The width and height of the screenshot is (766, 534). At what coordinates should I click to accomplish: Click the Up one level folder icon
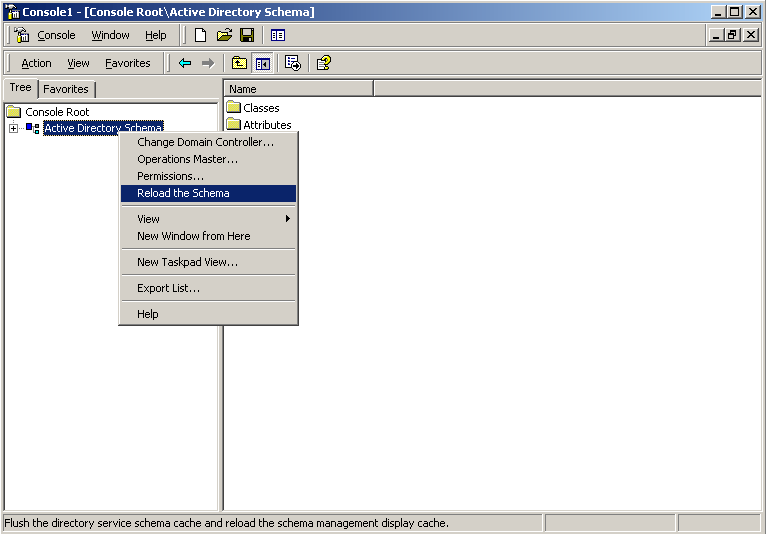tap(239, 63)
